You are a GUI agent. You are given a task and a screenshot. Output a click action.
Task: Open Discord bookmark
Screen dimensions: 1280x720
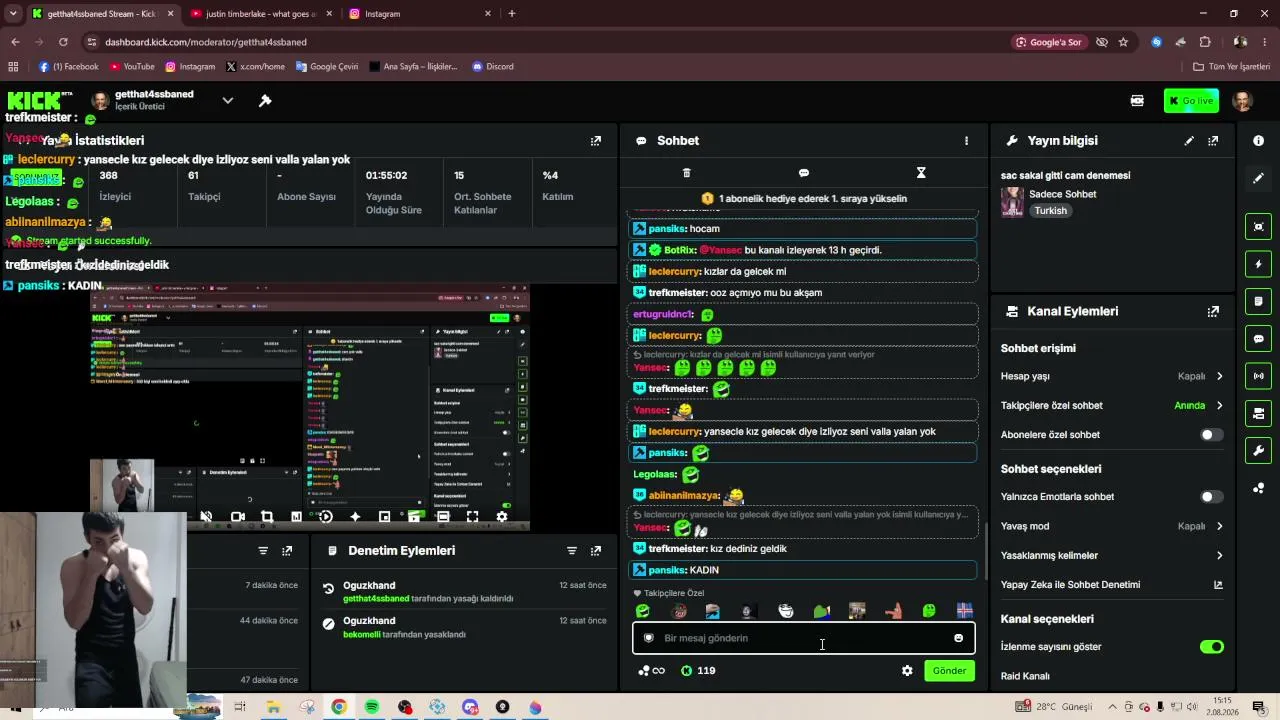pyautogui.click(x=493, y=67)
